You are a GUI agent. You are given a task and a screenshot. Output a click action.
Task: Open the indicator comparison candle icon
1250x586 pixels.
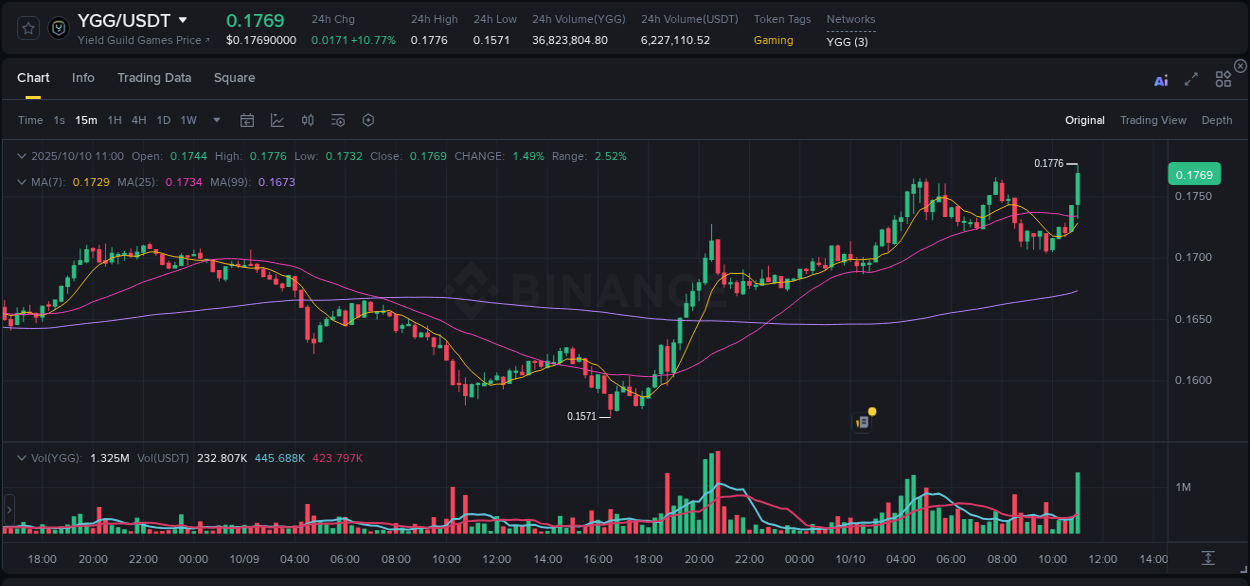[307, 120]
